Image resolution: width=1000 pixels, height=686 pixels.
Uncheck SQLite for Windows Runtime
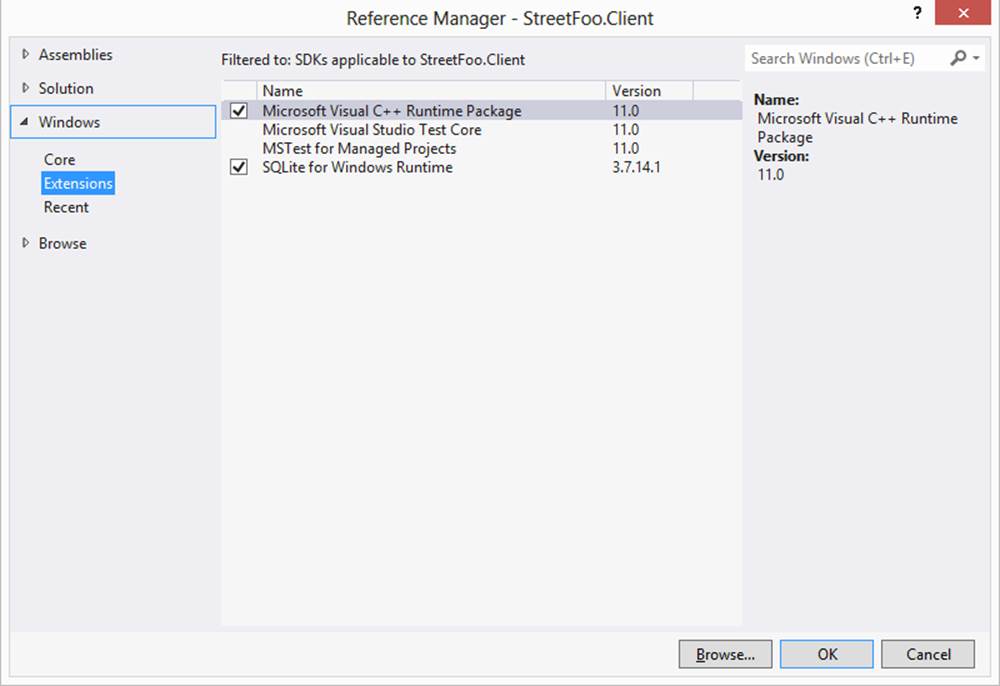(239, 167)
